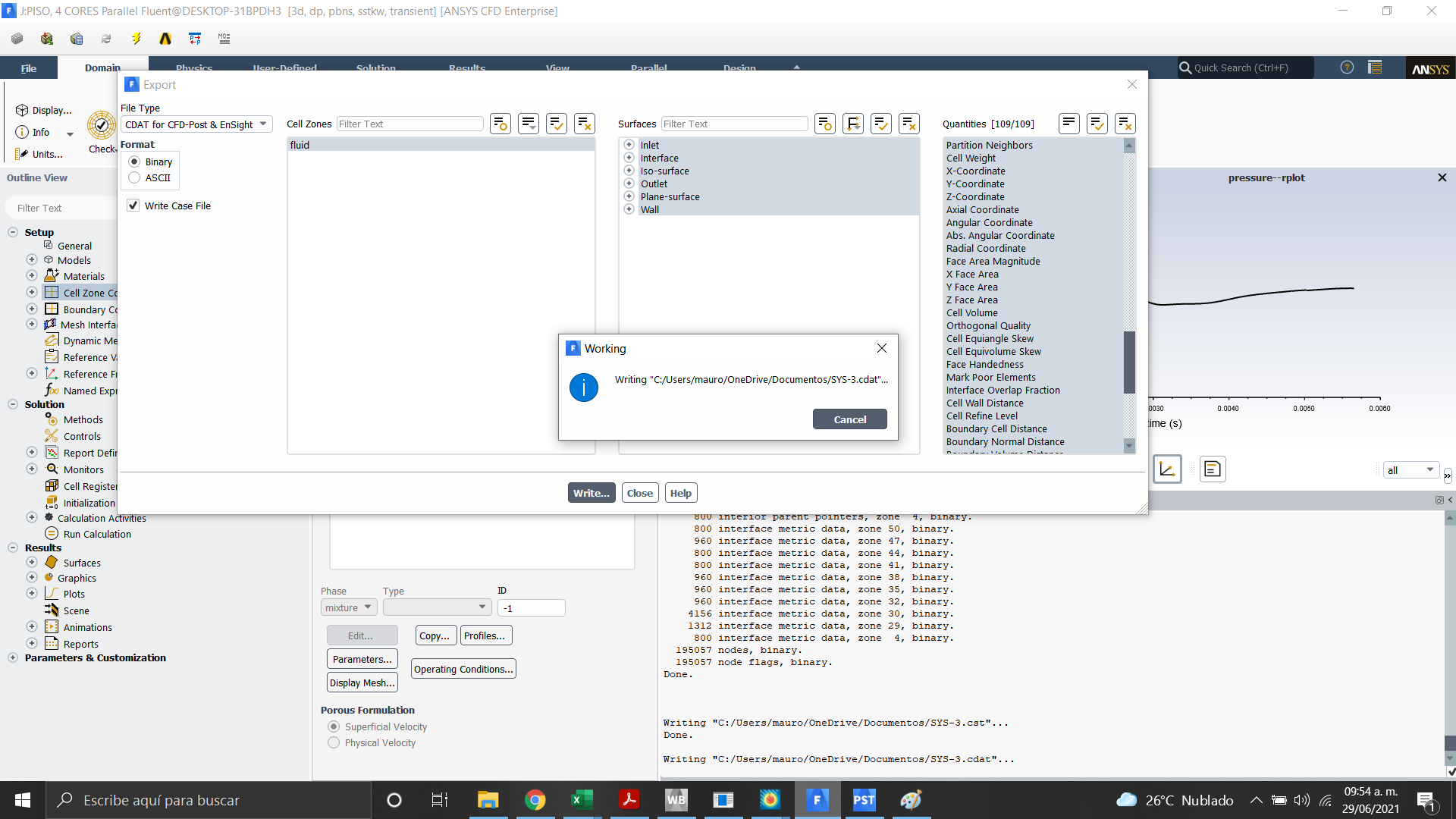This screenshot has width=1456, height=819.
Task: Select the ASCII format radio button
Action: point(135,177)
